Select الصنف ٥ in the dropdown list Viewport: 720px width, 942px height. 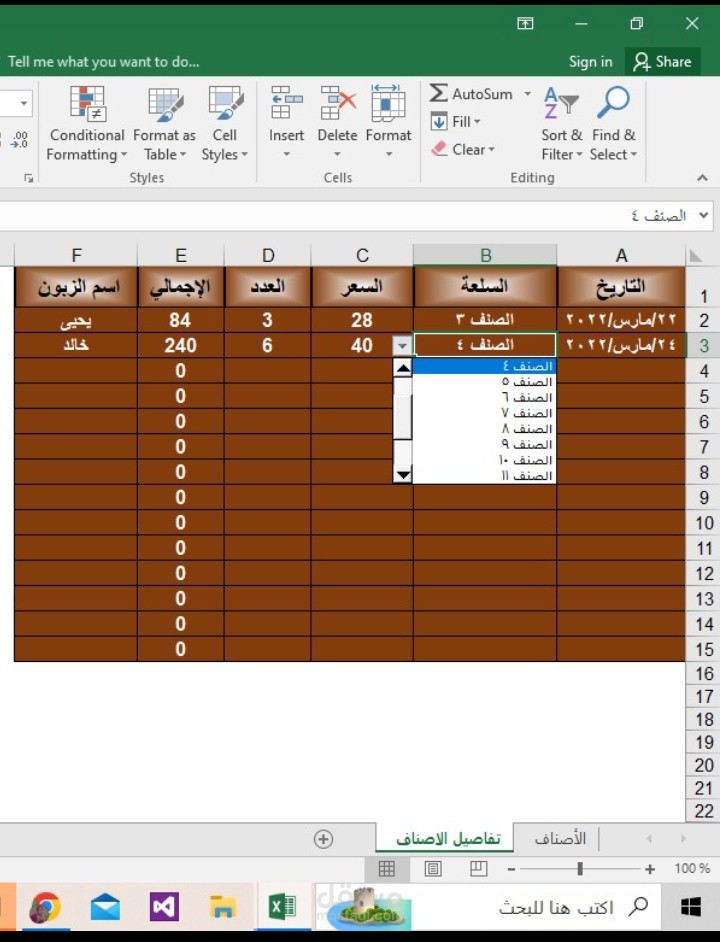click(484, 381)
